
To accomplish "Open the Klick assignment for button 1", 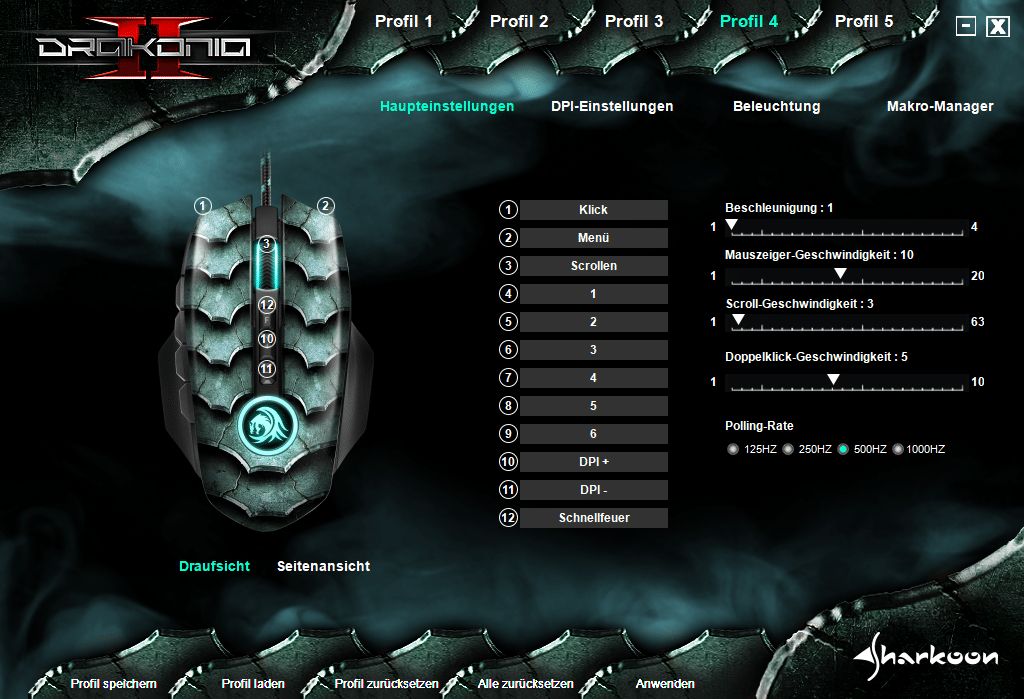I will pos(593,210).
